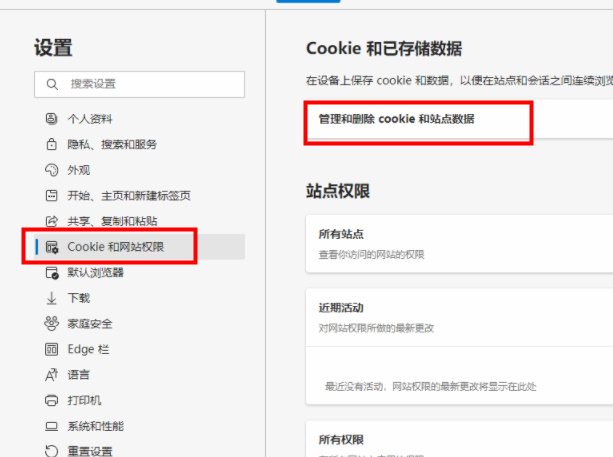Image resolution: width=613 pixels, height=457 pixels.
Task: Open Edge 栏 settings
Action: point(88,349)
